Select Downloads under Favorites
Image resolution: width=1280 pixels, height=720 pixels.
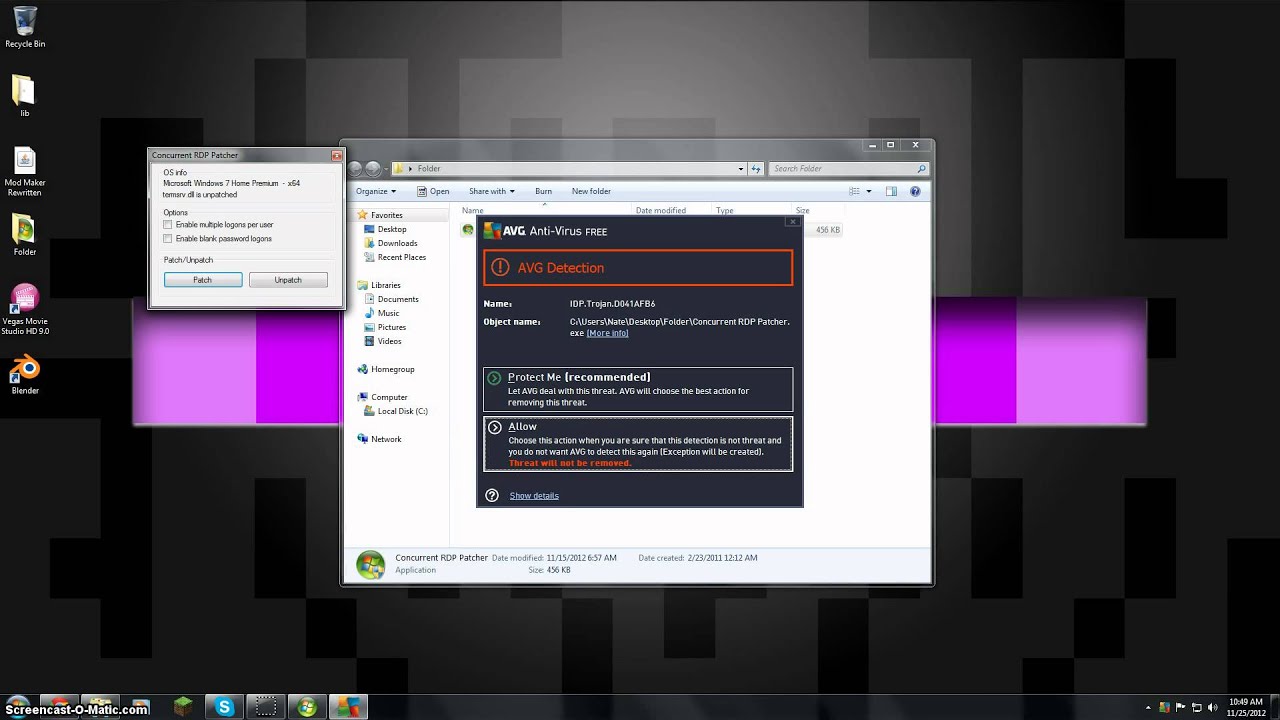tap(397, 243)
